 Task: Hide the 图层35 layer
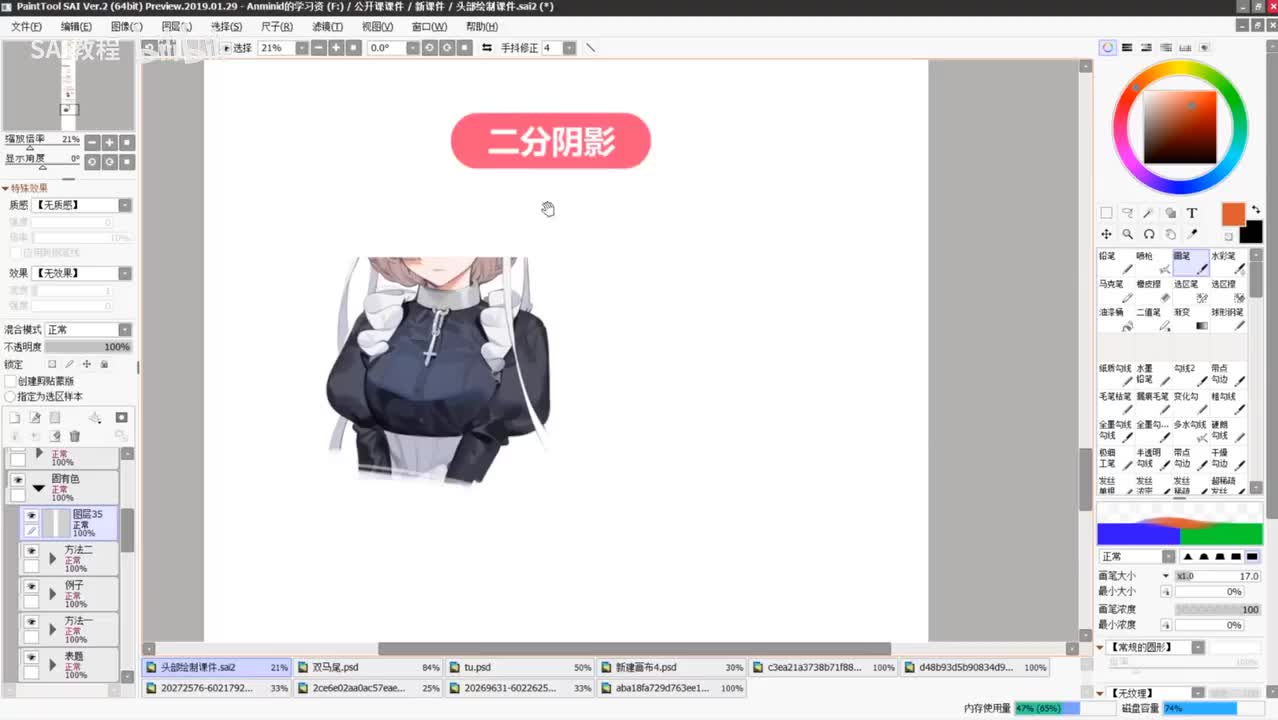(x=31, y=516)
